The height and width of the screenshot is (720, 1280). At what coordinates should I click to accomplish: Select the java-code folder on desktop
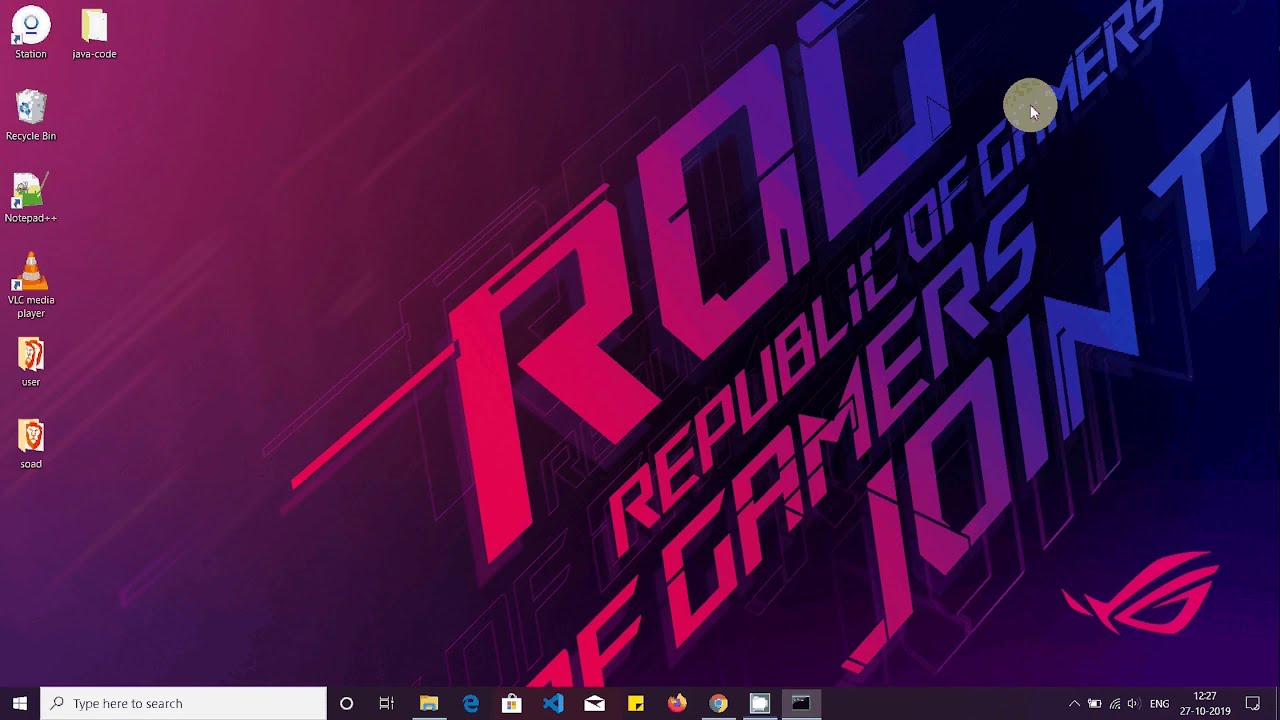tap(94, 33)
